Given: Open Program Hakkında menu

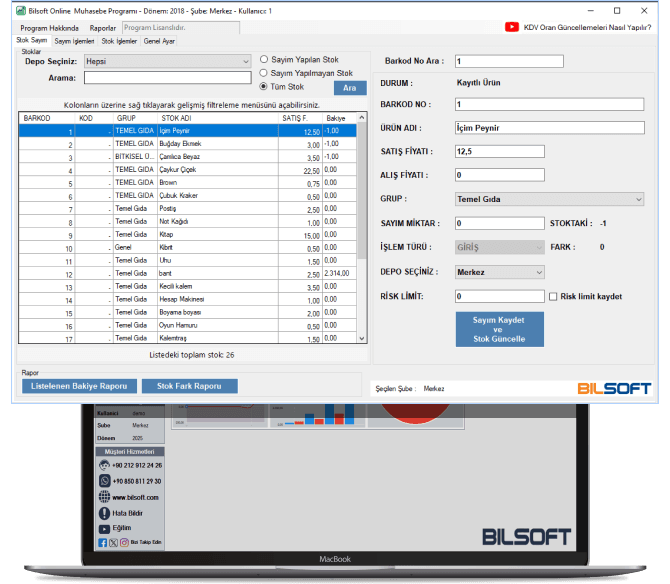Looking at the screenshot, I should tap(50, 28).
